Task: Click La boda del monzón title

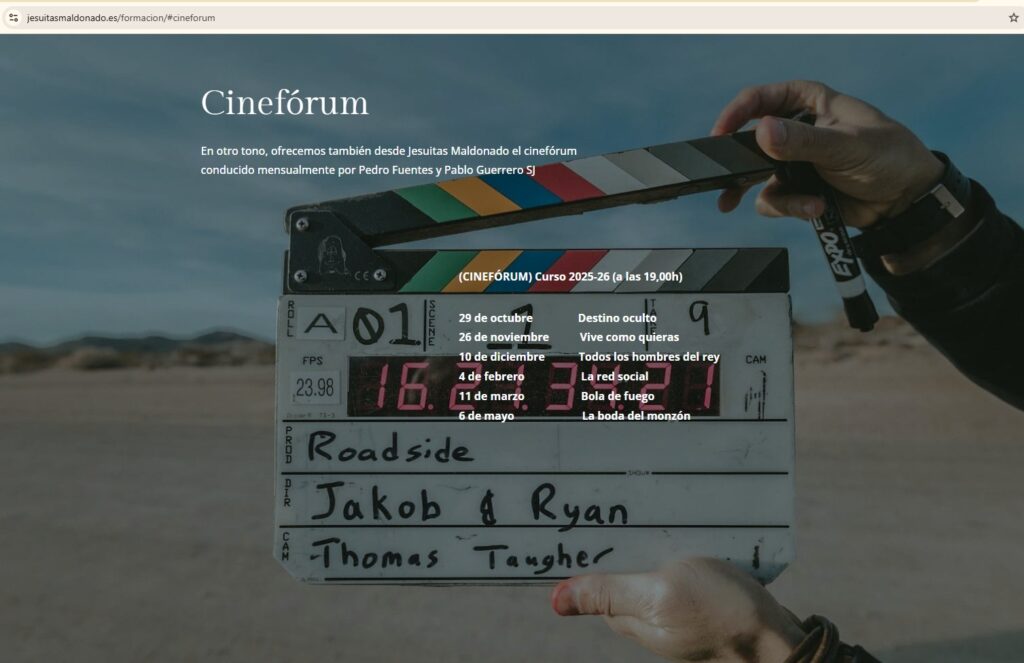Action: [635, 416]
